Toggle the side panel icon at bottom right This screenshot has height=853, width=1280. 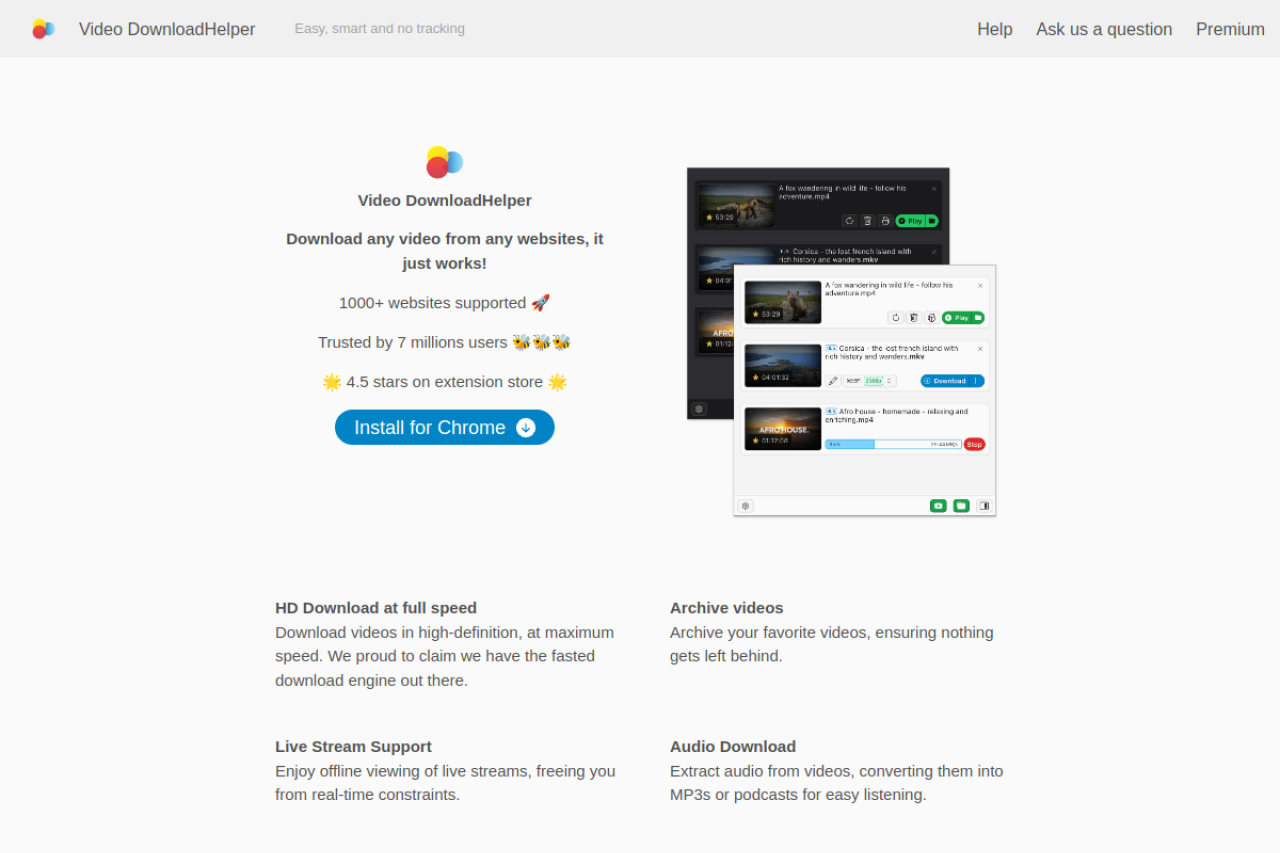click(x=985, y=506)
